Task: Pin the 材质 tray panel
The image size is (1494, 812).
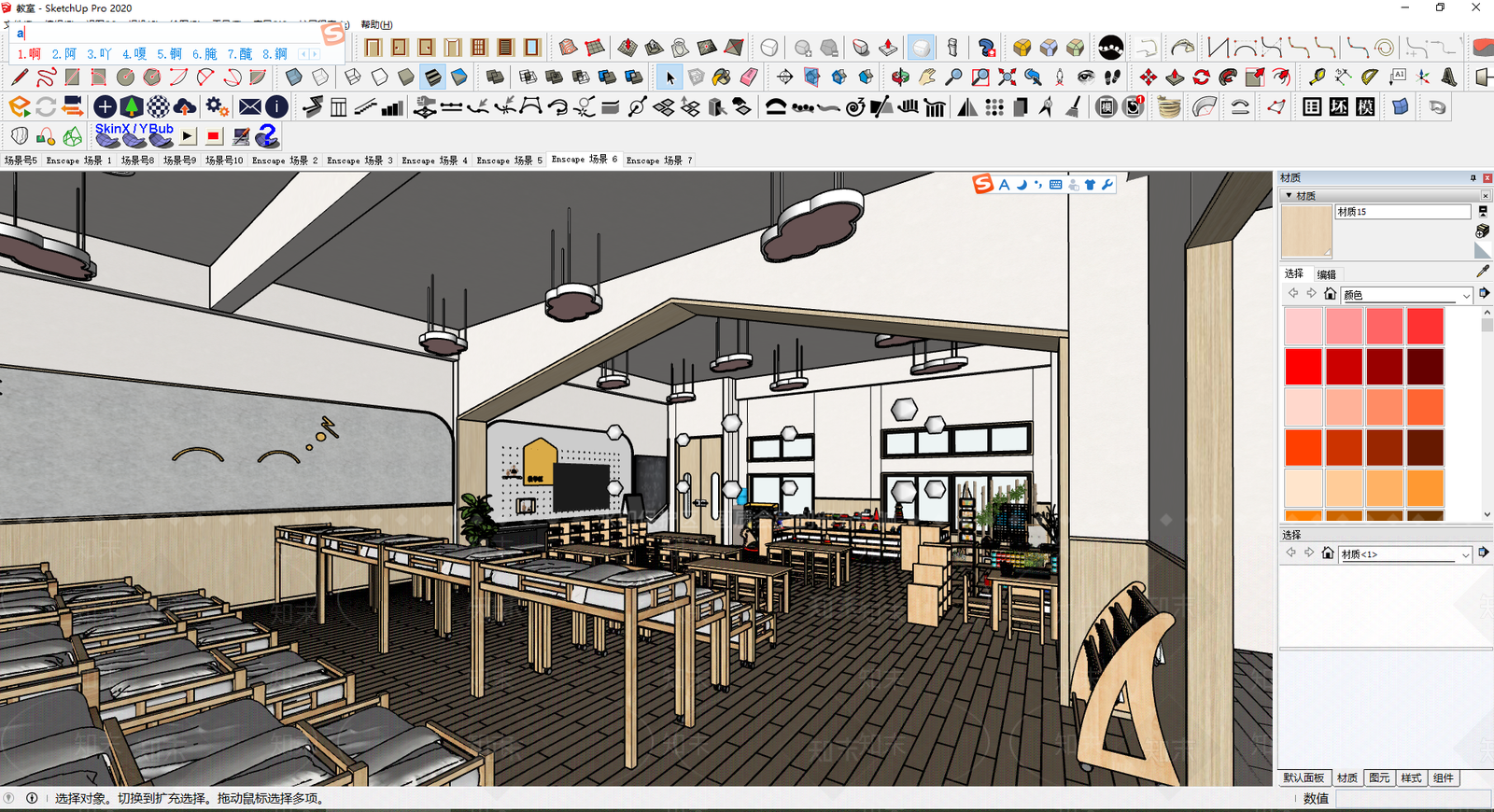Action: pyautogui.click(x=1473, y=177)
